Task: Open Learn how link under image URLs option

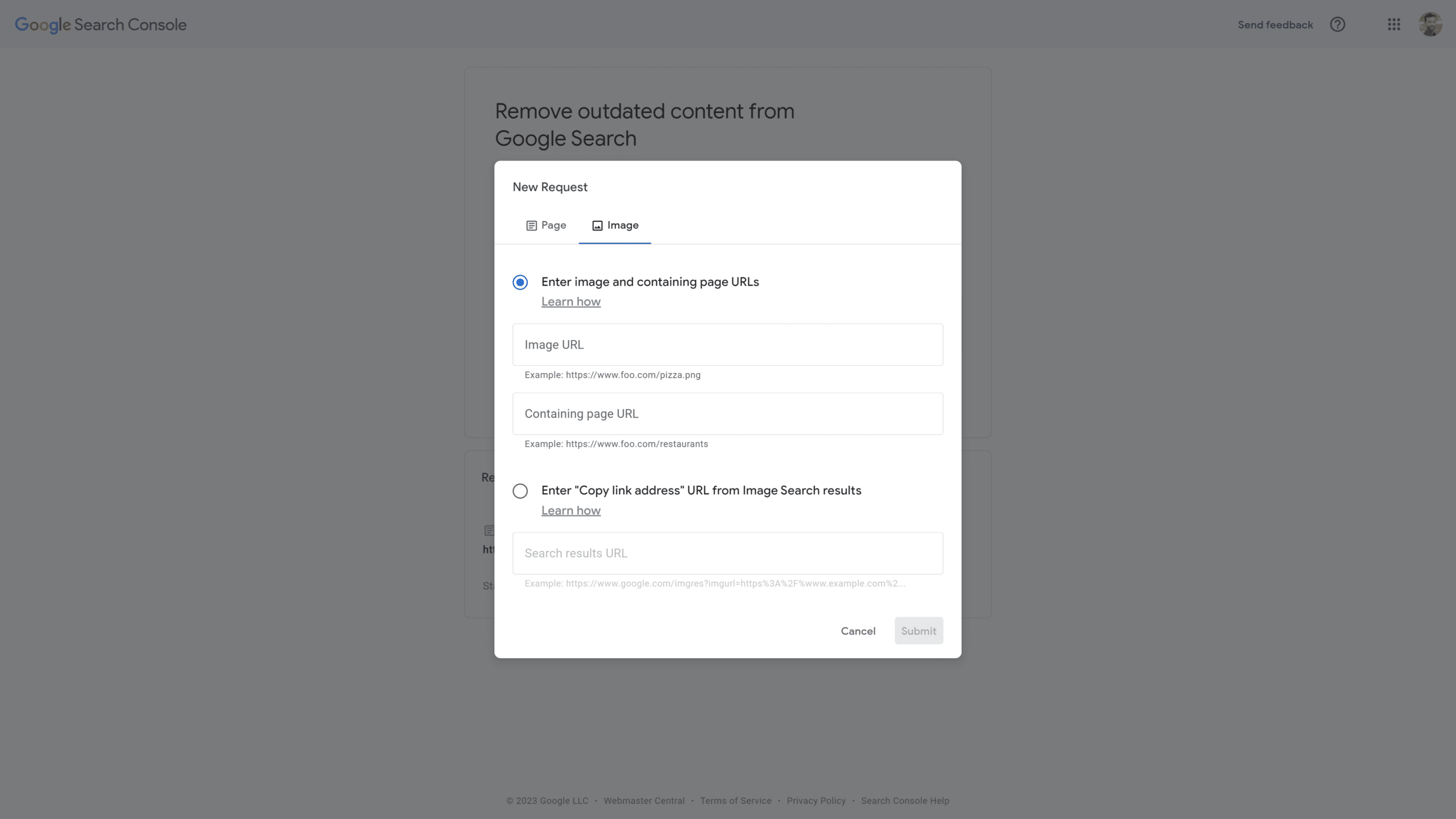Action: click(570, 302)
